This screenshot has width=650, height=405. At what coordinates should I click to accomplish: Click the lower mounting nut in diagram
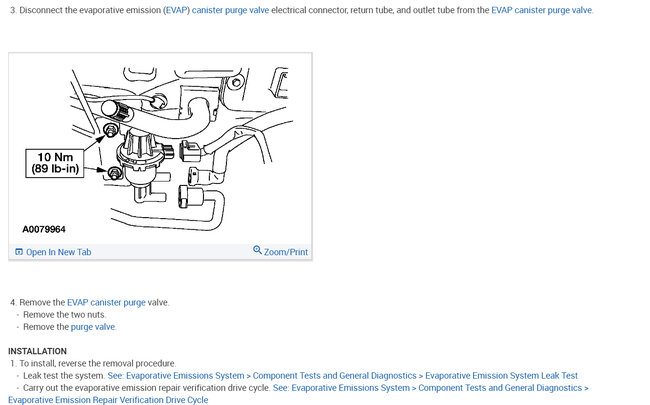pyautogui.click(x=115, y=172)
